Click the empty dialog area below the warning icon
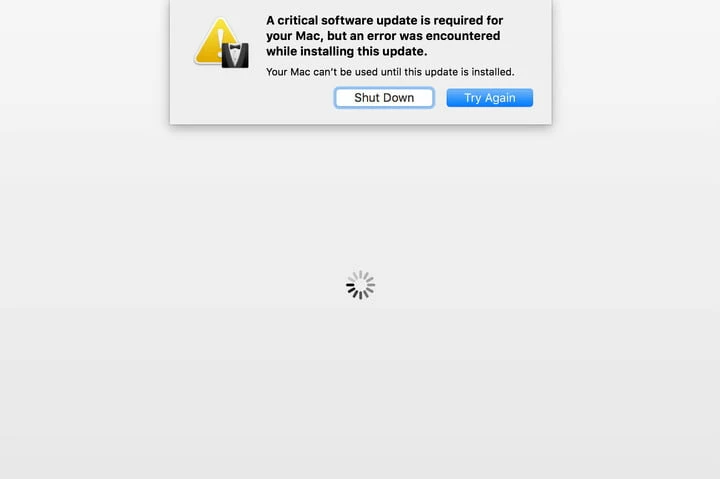The height and width of the screenshot is (479, 720). (220, 96)
